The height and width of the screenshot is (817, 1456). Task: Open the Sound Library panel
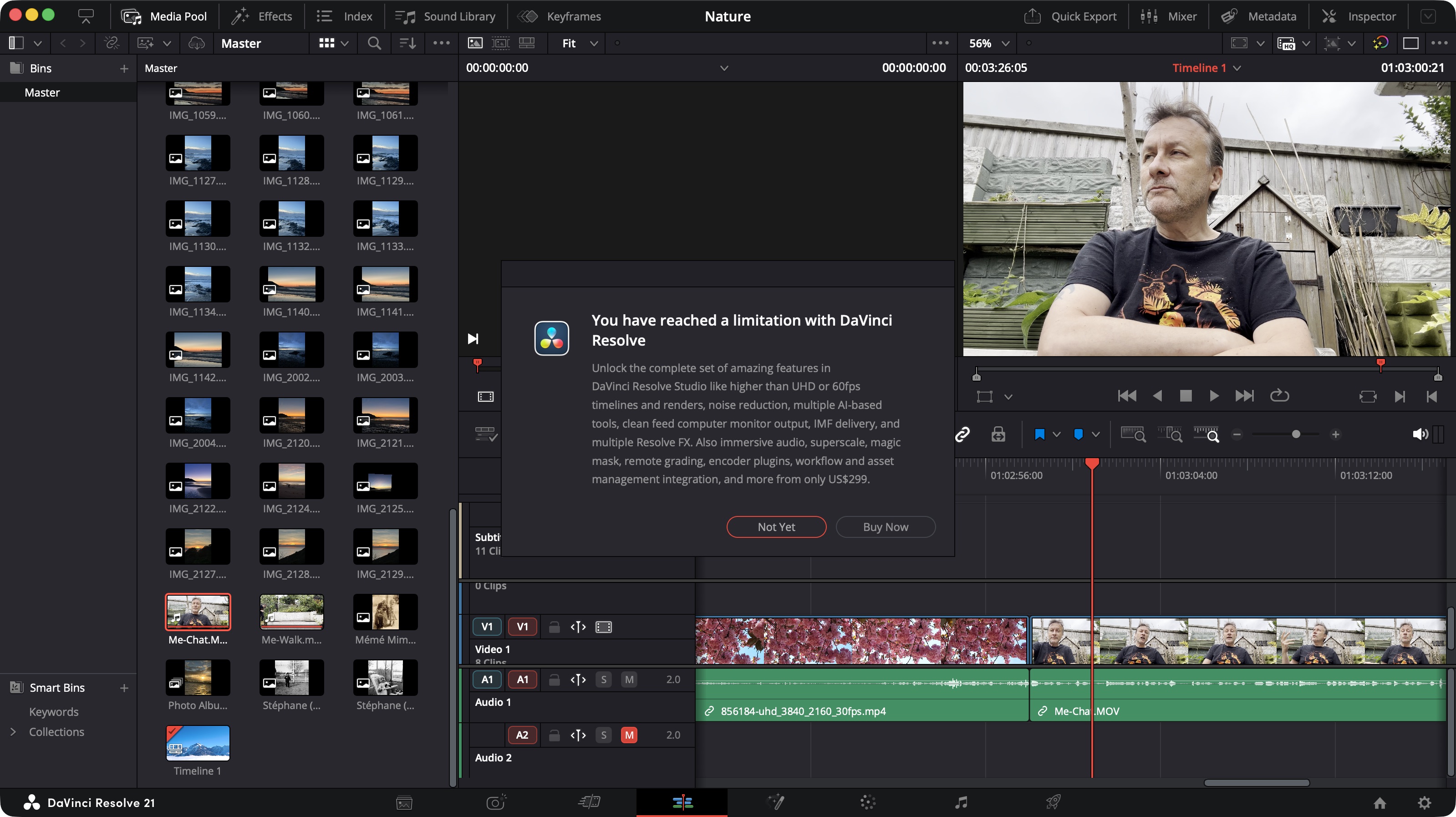[x=445, y=16]
